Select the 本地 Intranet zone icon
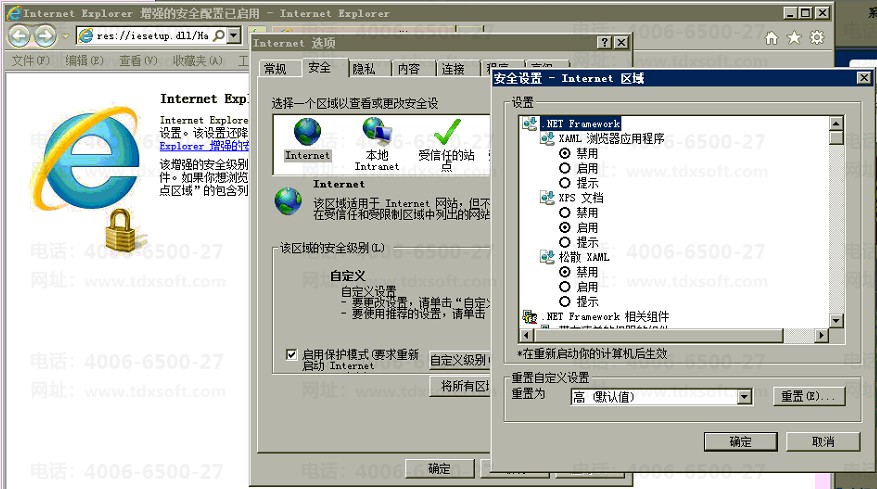This screenshot has height=489, width=877. pyautogui.click(x=377, y=131)
